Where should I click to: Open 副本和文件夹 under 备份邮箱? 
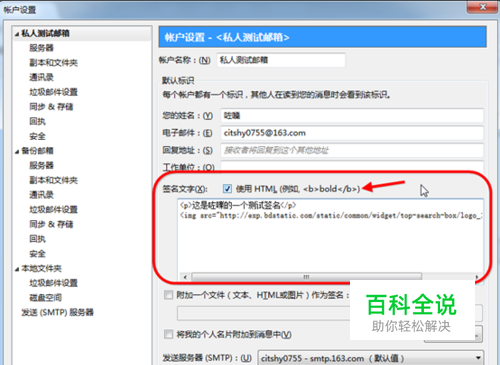click(53, 180)
